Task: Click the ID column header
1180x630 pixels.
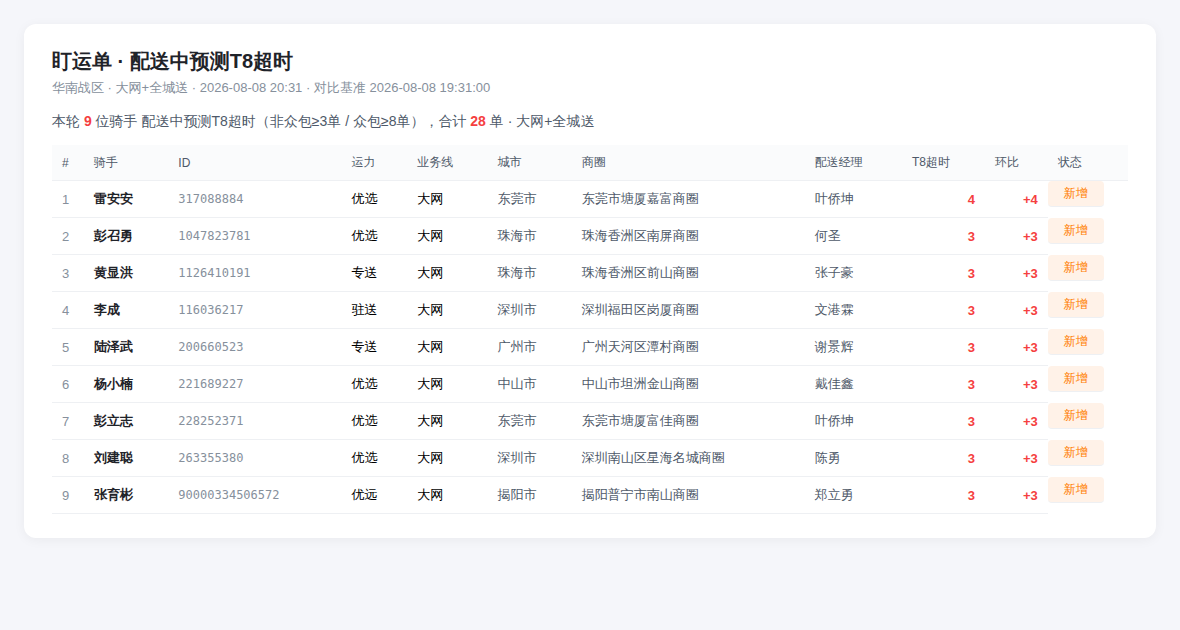Action: (184, 163)
